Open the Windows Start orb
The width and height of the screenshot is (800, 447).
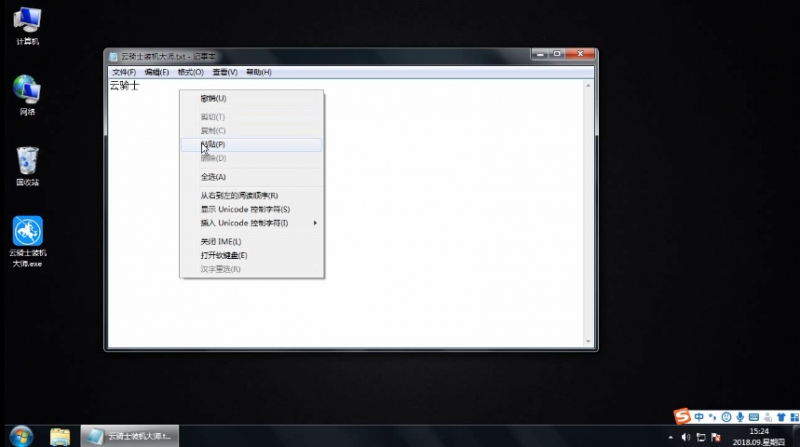click(21, 436)
